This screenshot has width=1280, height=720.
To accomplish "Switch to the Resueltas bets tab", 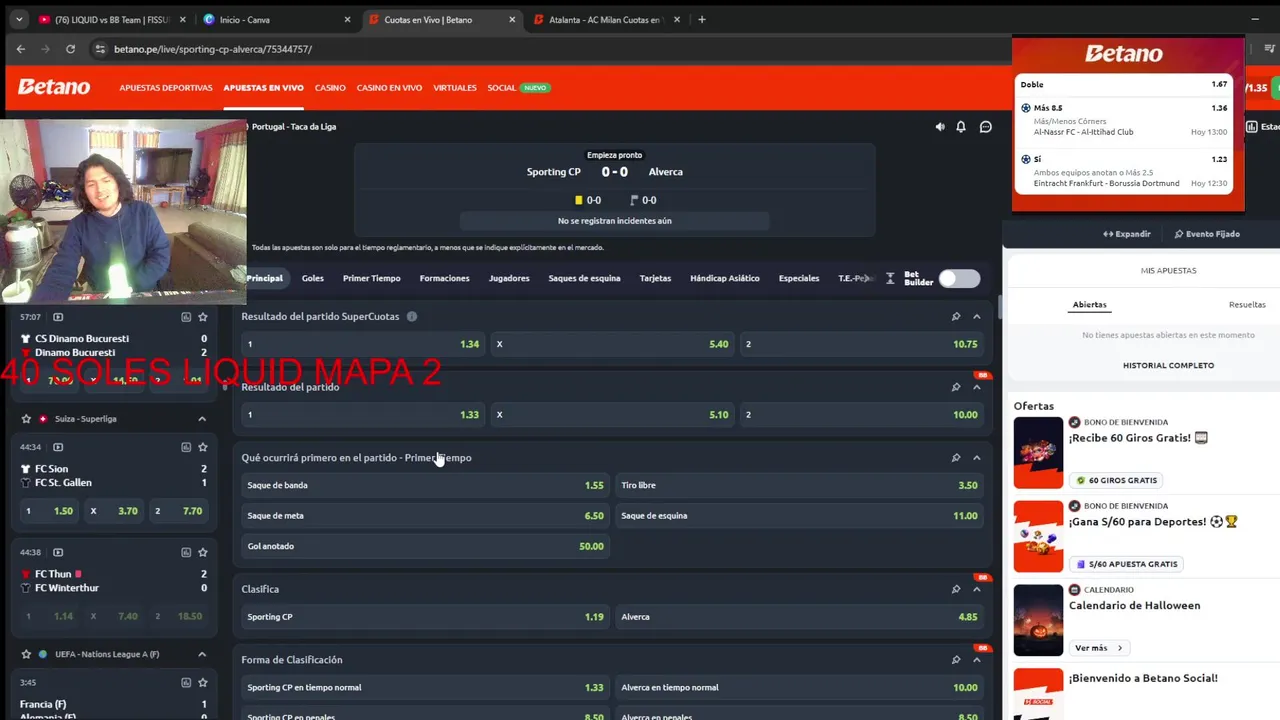I will (1247, 305).
